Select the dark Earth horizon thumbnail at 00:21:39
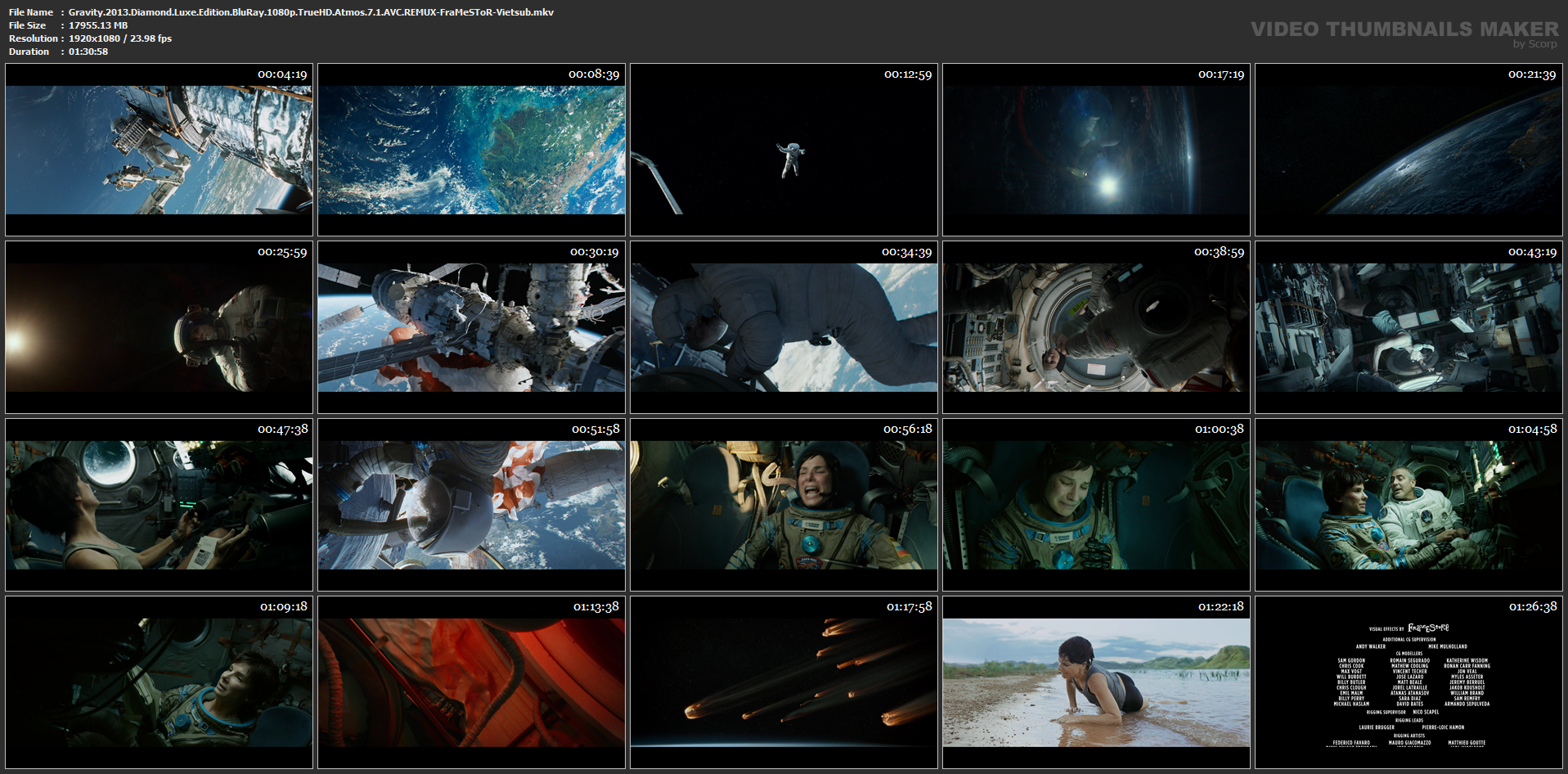 coord(1409,150)
